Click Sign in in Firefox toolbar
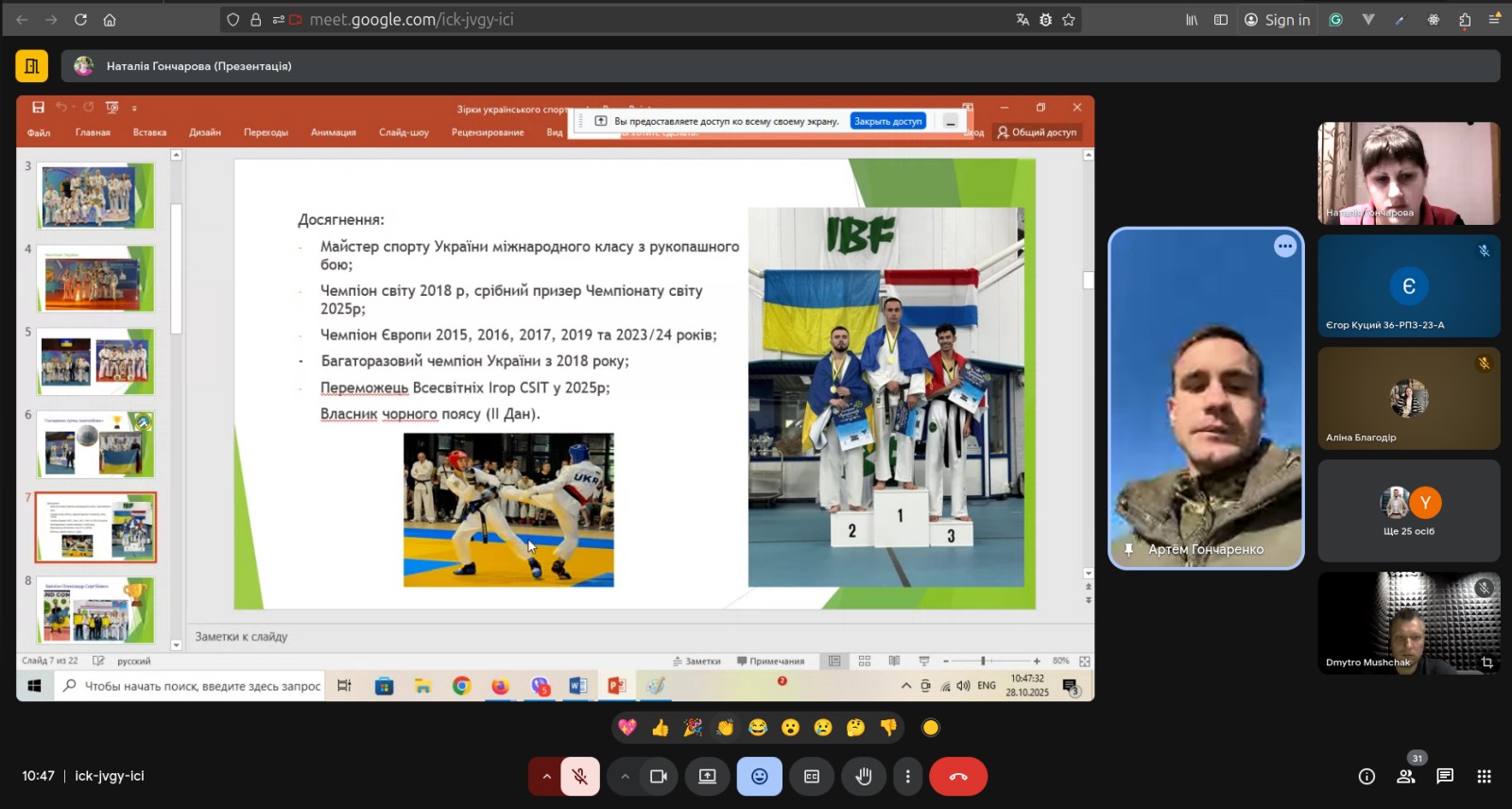 coord(1278,20)
